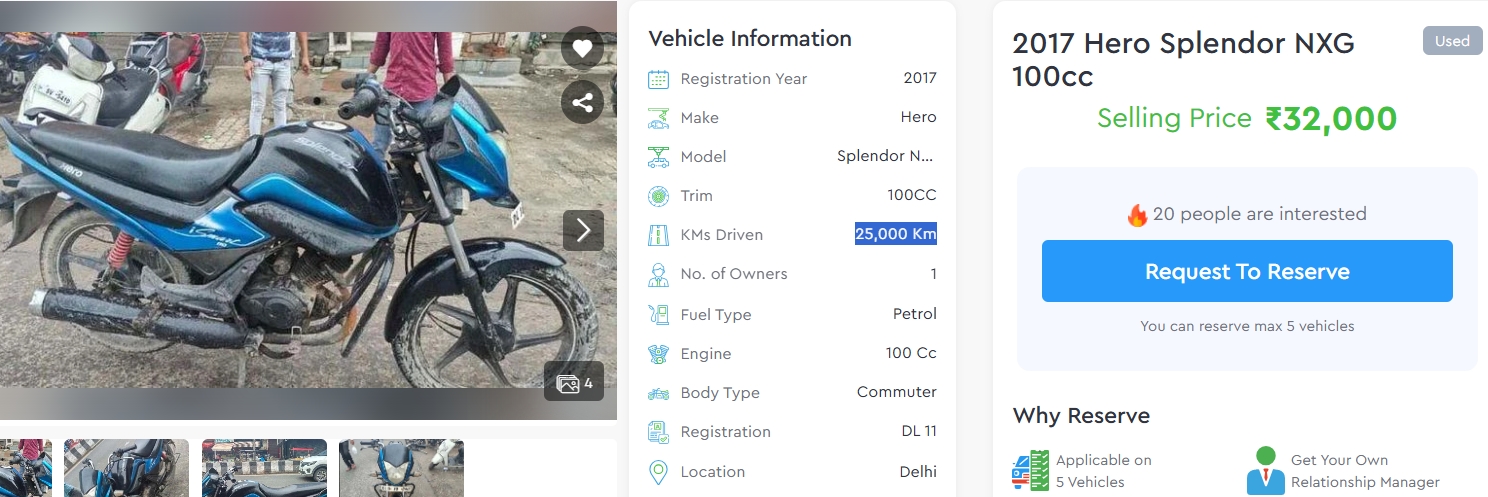Viewport: 1488px width, 497px height.
Task: Click the engine icon beside Engine row
Action: pyautogui.click(x=658, y=354)
